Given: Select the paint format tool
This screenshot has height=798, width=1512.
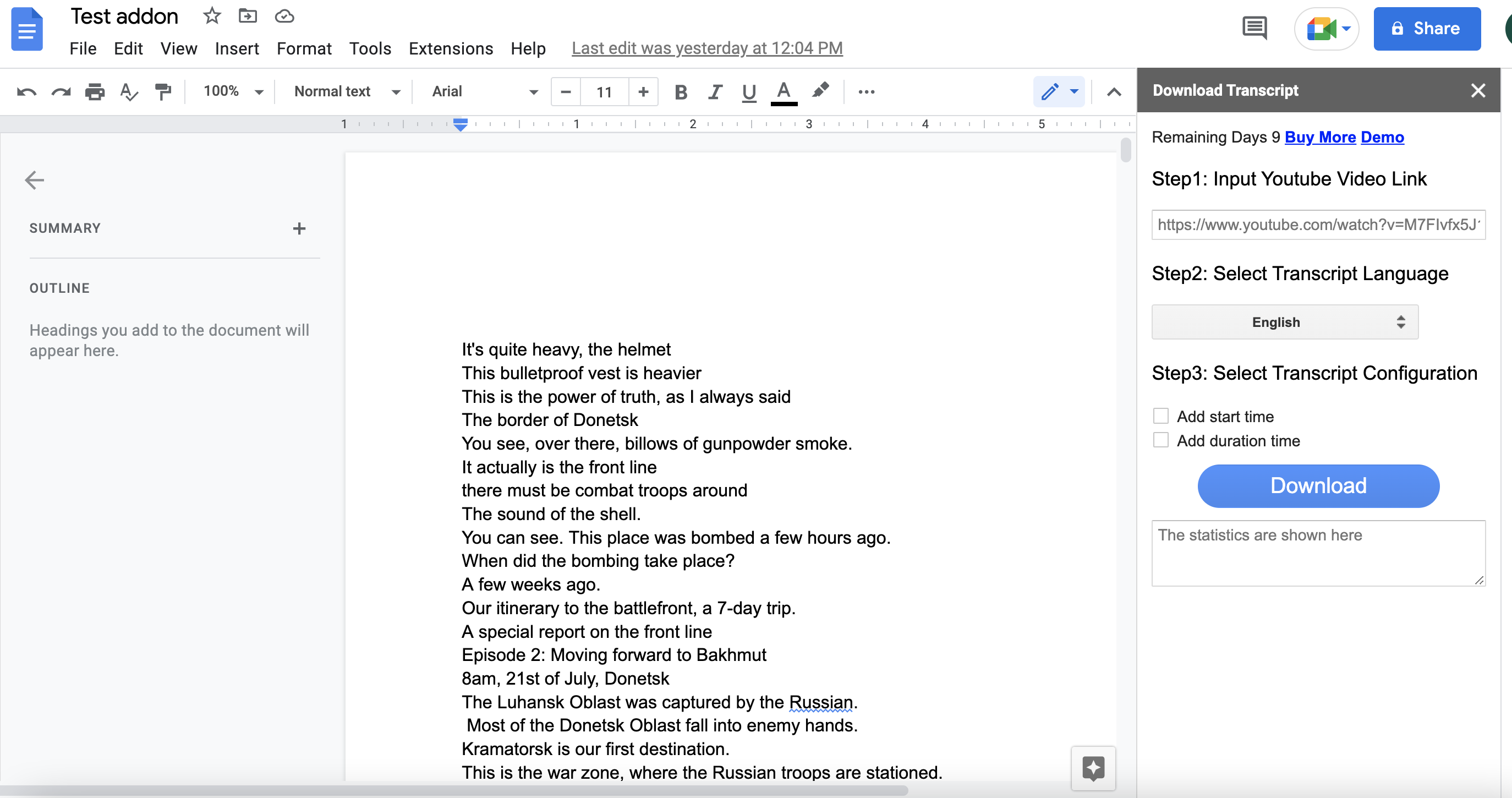Looking at the screenshot, I should pyautogui.click(x=162, y=91).
